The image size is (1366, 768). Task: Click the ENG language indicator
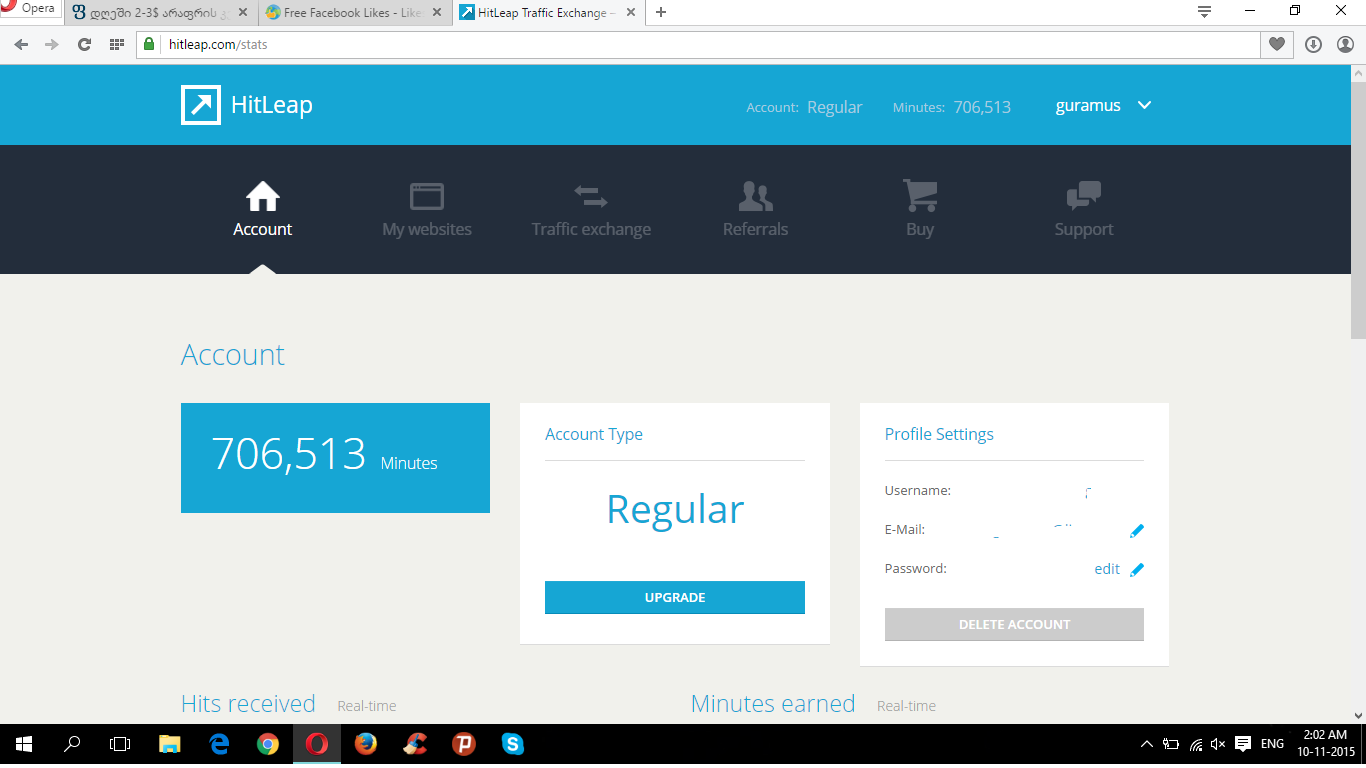[1272, 744]
